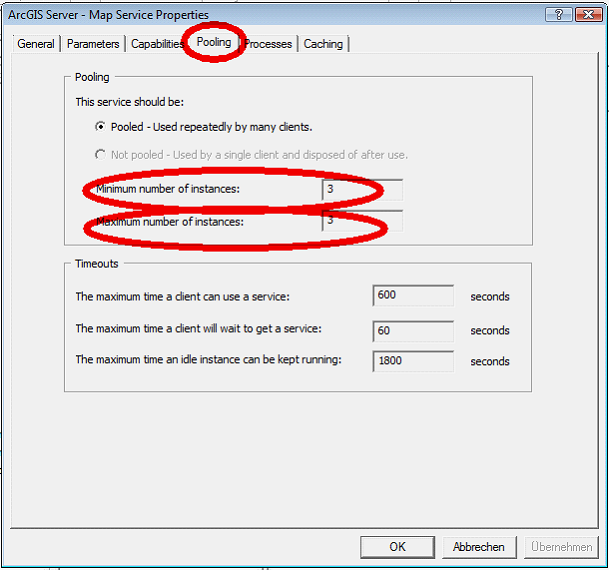Confirm with the OK button
The height and width of the screenshot is (570, 609).
point(397,547)
